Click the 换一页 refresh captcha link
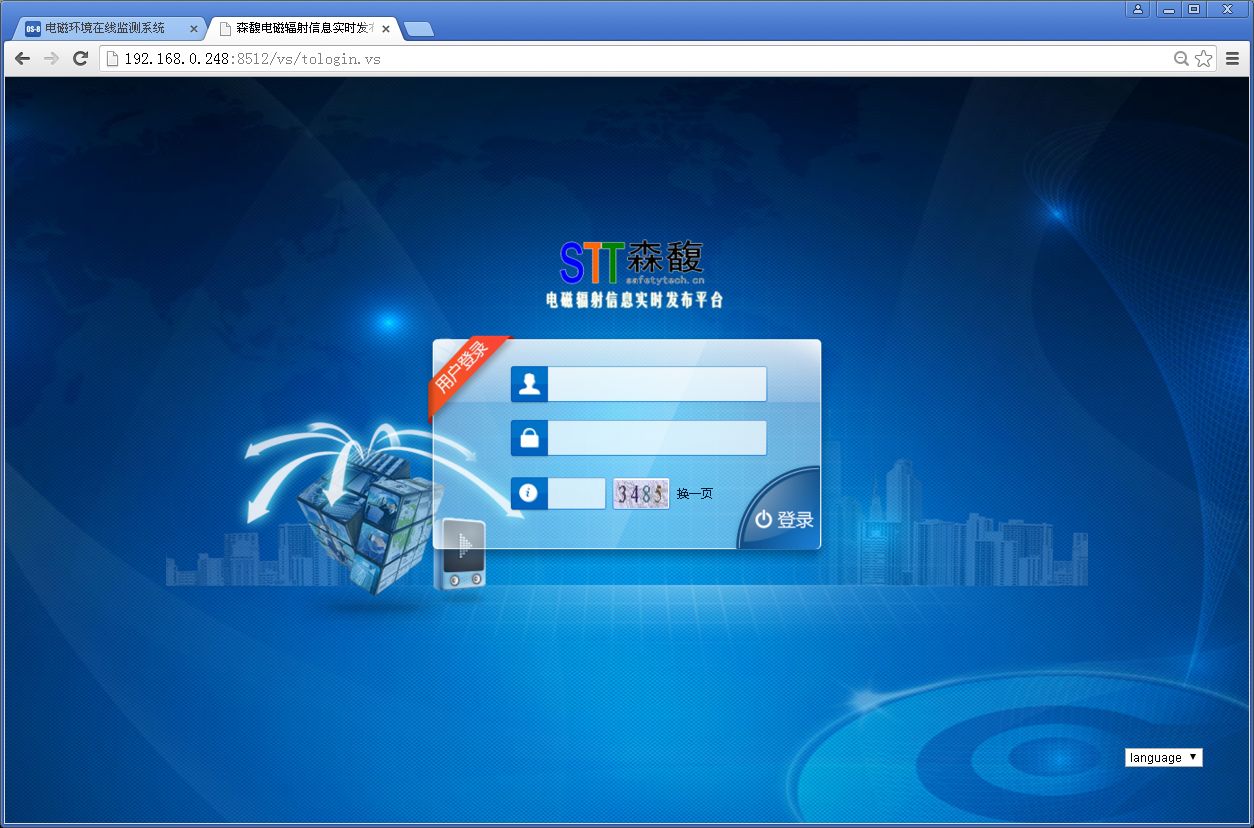The height and width of the screenshot is (828, 1254). tap(694, 494)
